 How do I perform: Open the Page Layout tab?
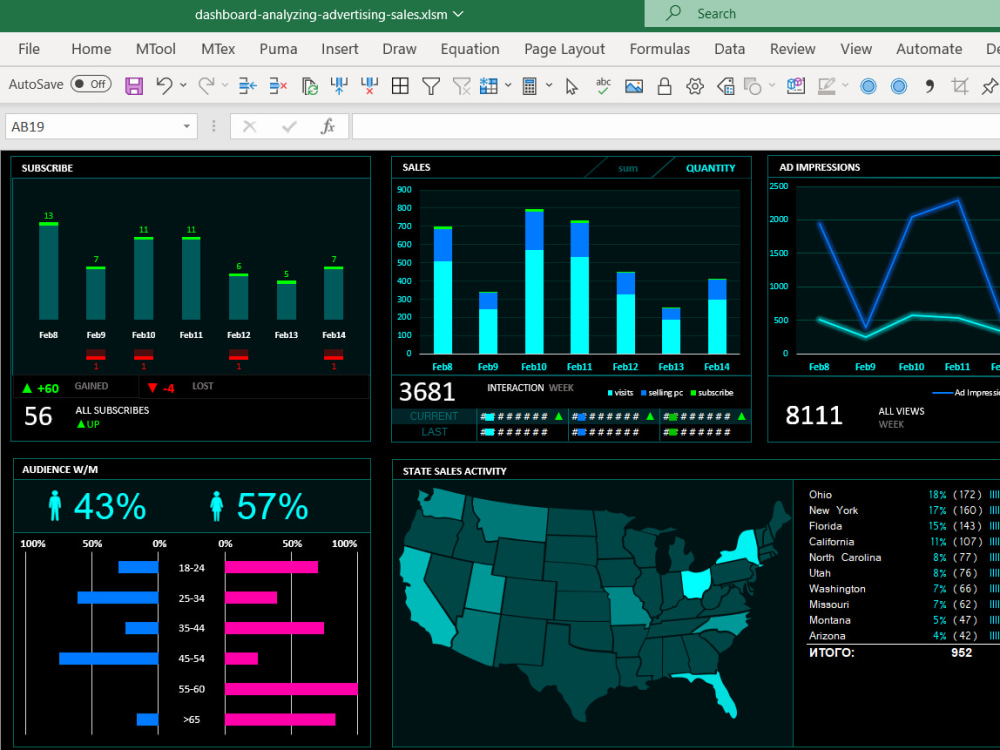coord(563,48)
